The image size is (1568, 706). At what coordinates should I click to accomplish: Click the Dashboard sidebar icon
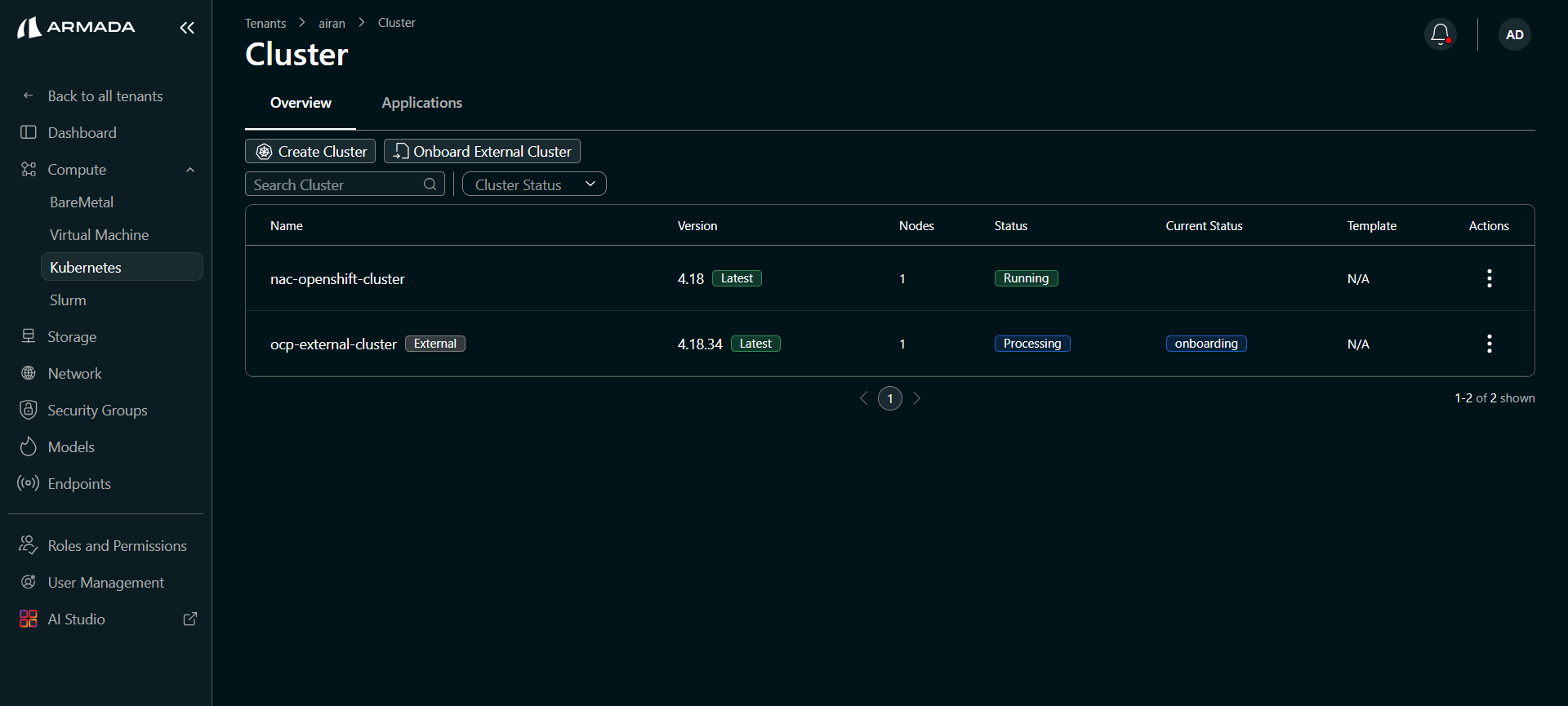click(x=29, y=132)
